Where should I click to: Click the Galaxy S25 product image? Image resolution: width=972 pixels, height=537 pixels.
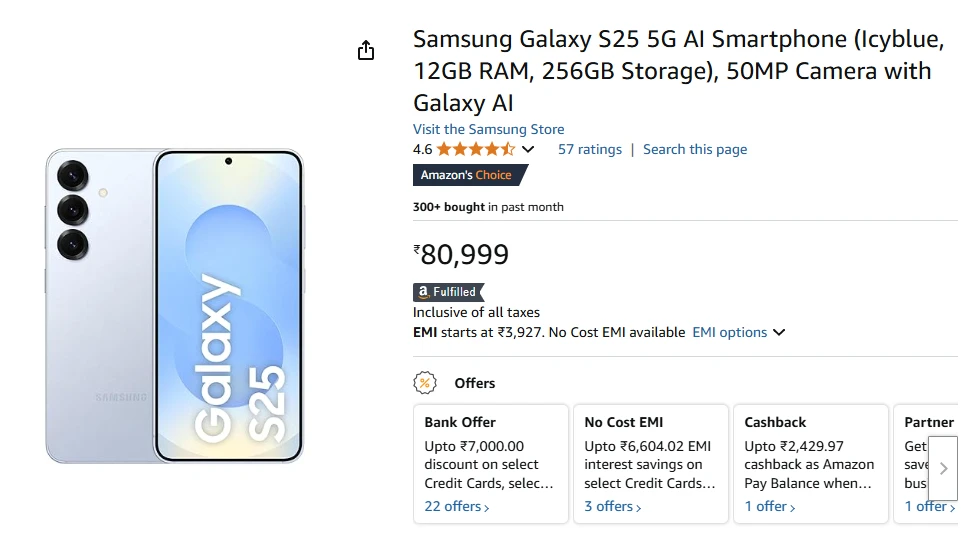point(174,305)
